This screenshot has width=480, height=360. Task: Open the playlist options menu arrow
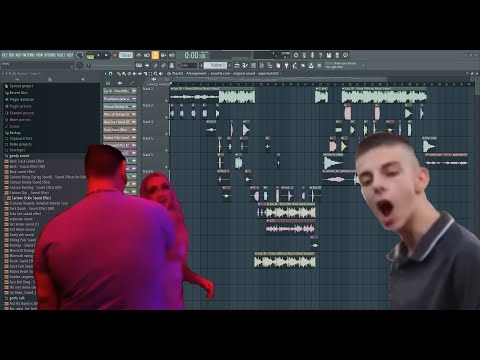point(106,74)
